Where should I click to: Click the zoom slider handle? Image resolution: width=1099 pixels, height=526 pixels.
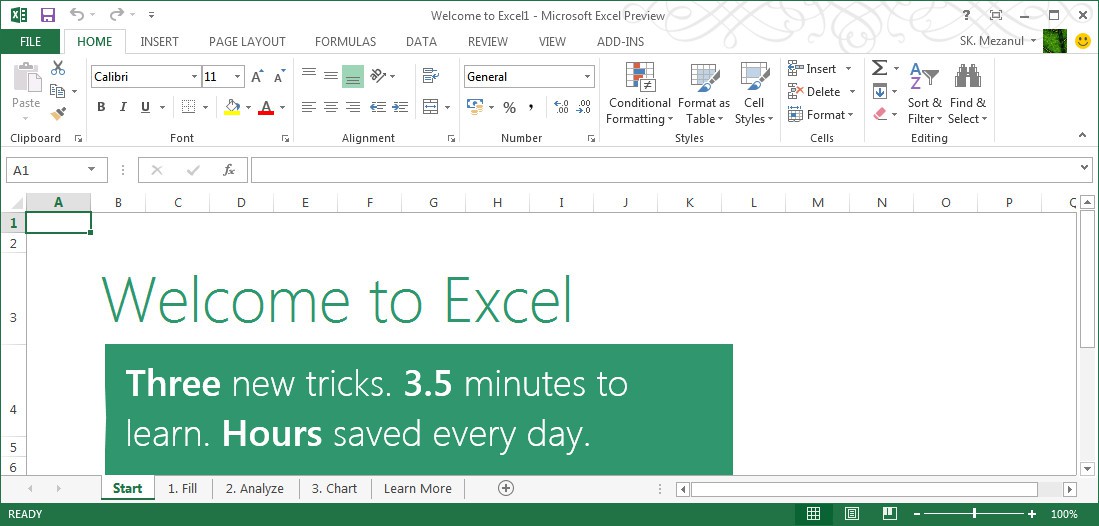[974, 514]
